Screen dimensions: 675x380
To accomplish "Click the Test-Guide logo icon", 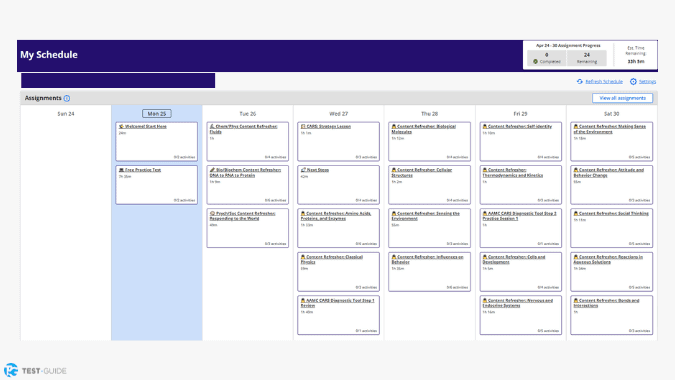I will [11, 370].
